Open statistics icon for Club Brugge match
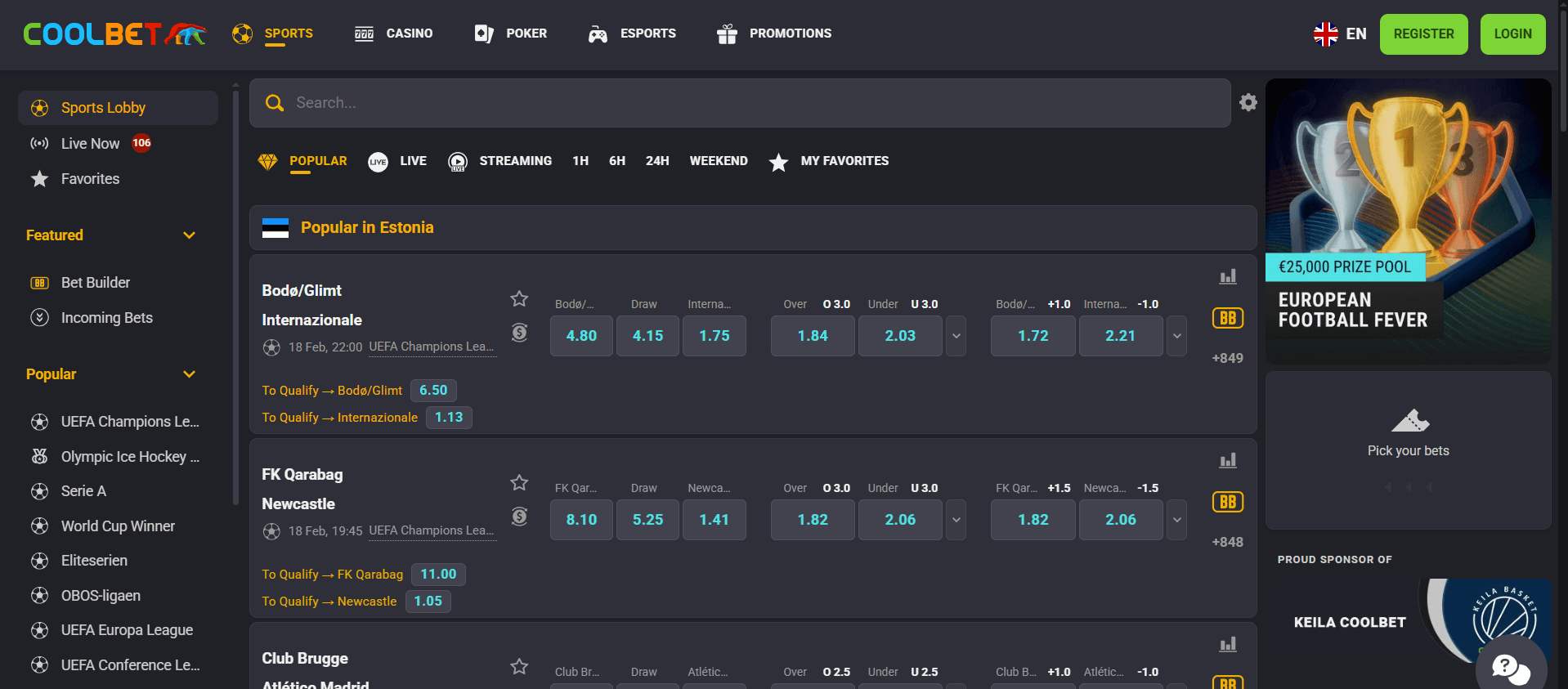Viewport: 1568px width, 689px height. (1228, 645)
